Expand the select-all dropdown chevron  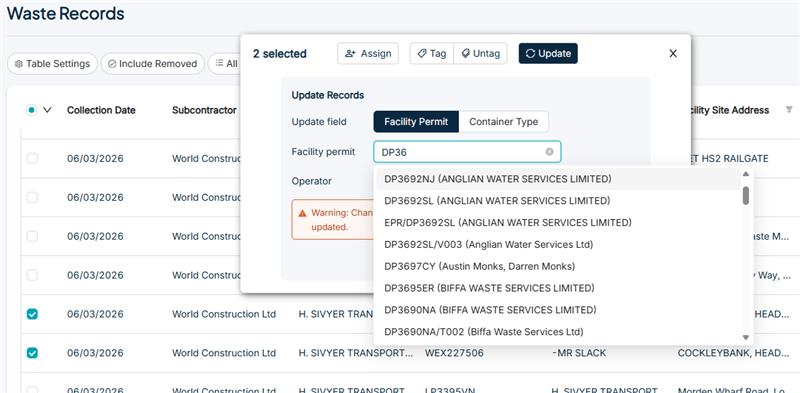tap(47, 110)
